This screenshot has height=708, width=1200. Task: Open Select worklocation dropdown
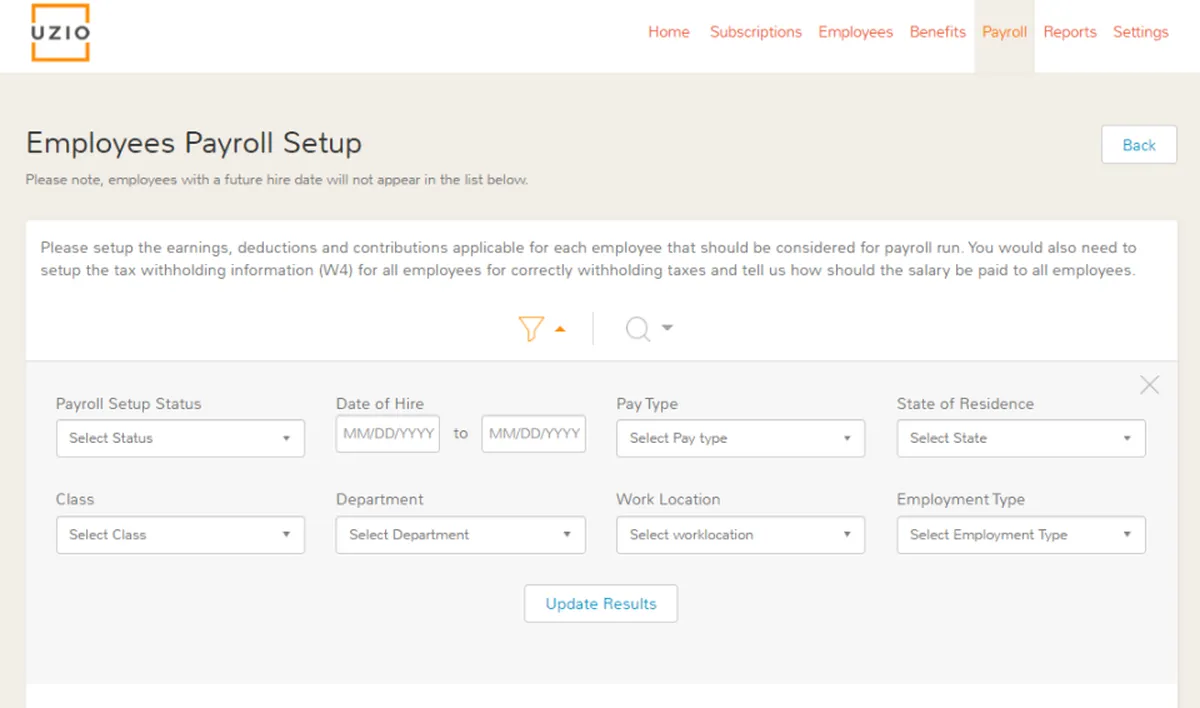[x=740, y=535]
